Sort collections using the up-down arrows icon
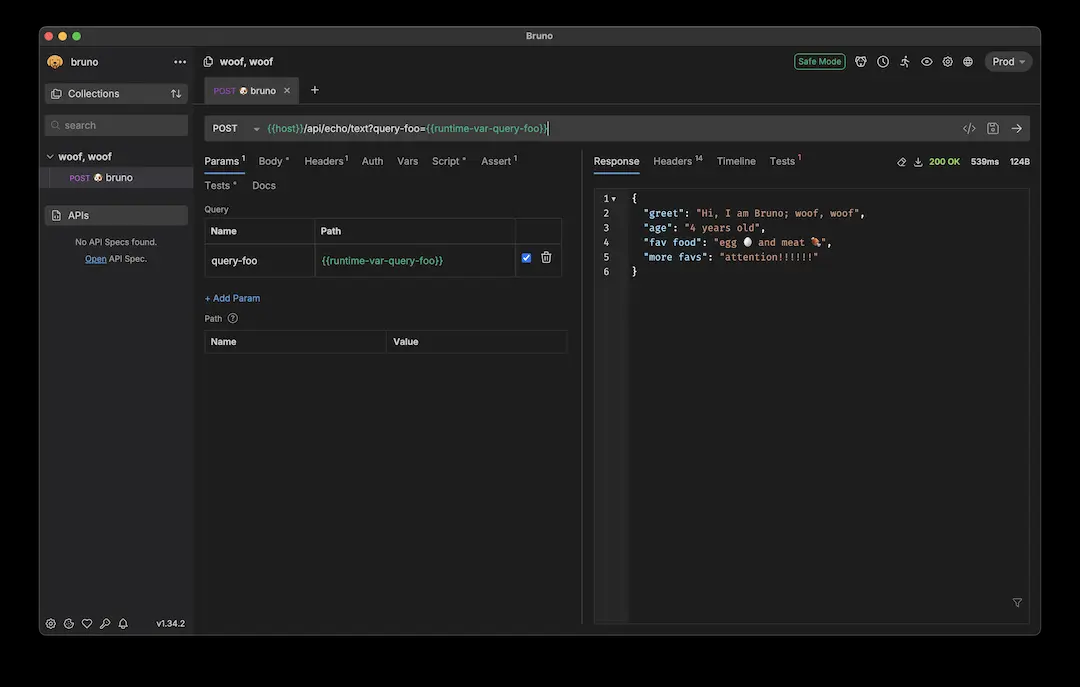The height and width of the screenshot is (687, 1080). pos(176,94)
